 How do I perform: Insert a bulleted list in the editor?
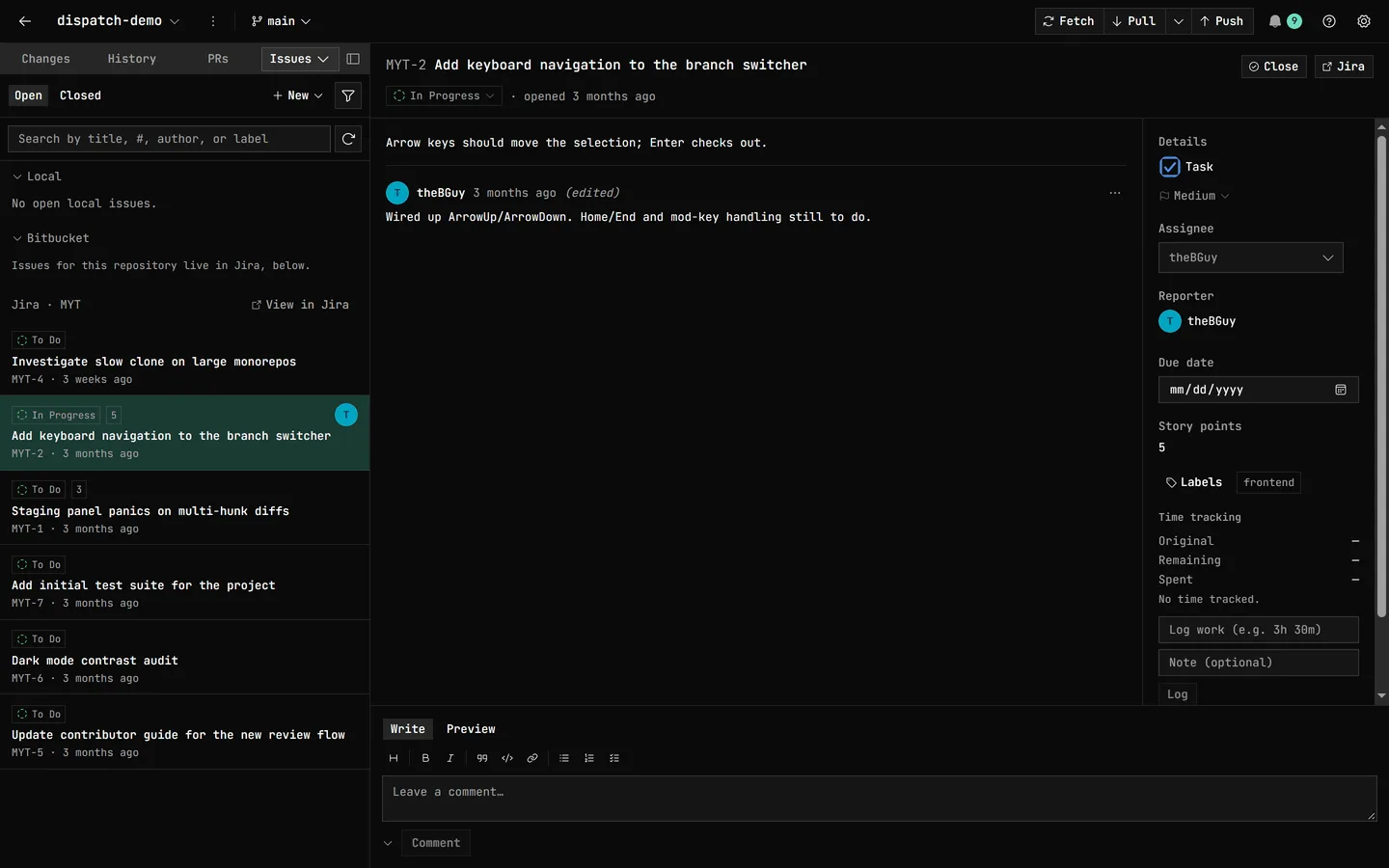click(x=564, y=758)
